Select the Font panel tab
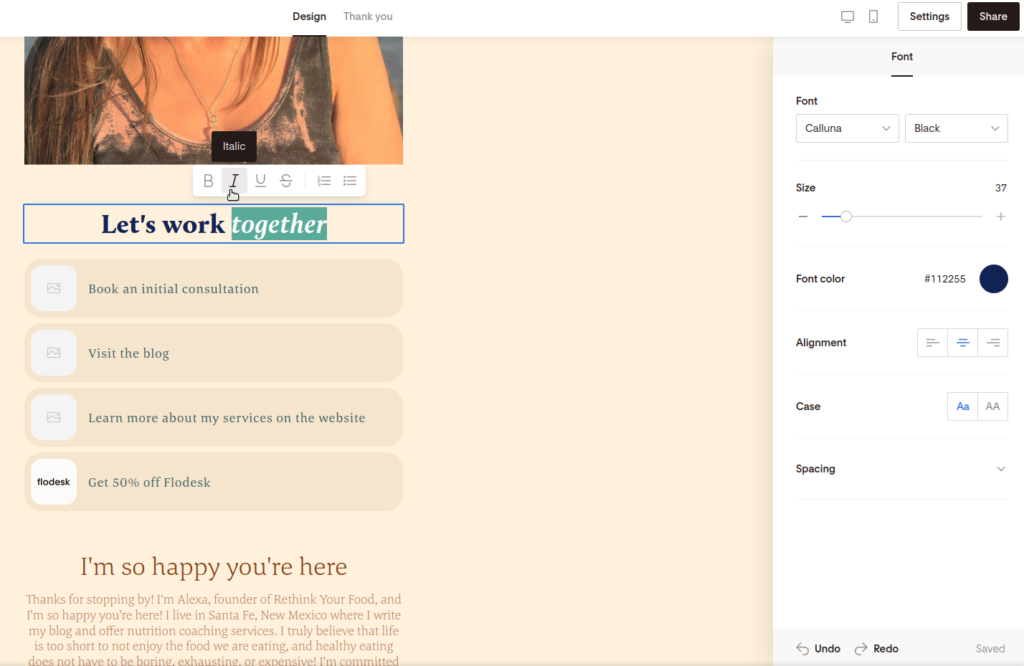This screenshot has height=666, width=1024. click(902, 57)
